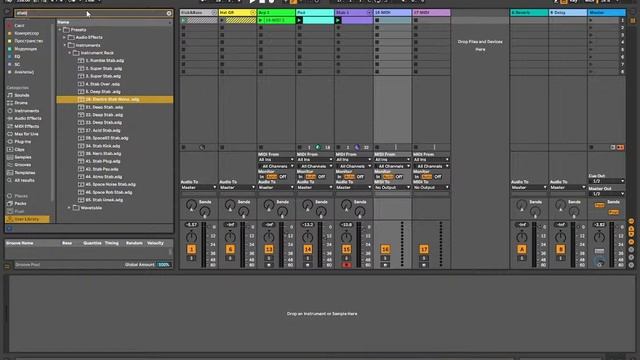Click the Groove Pool Global Amount value
Viewport: 640px width, 360px height.
(x=164, y=265)
